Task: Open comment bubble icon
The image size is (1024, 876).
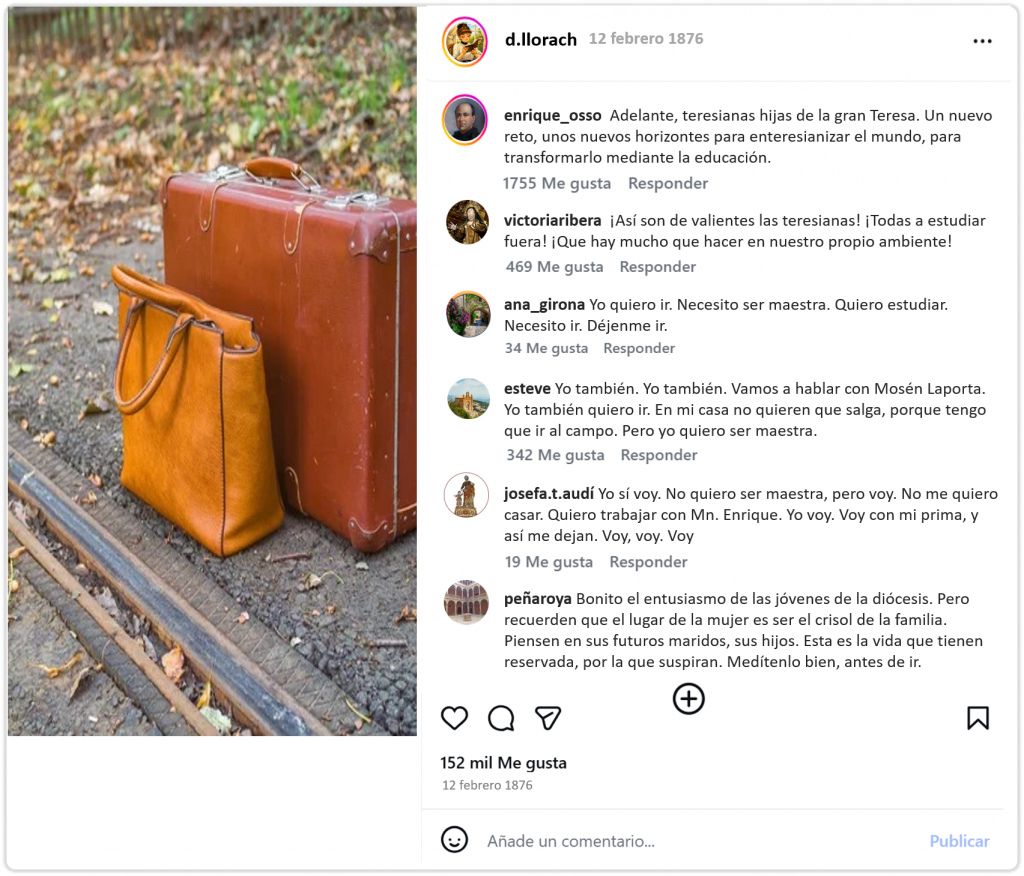Action: pyautogui.click(x=502, y=718)
